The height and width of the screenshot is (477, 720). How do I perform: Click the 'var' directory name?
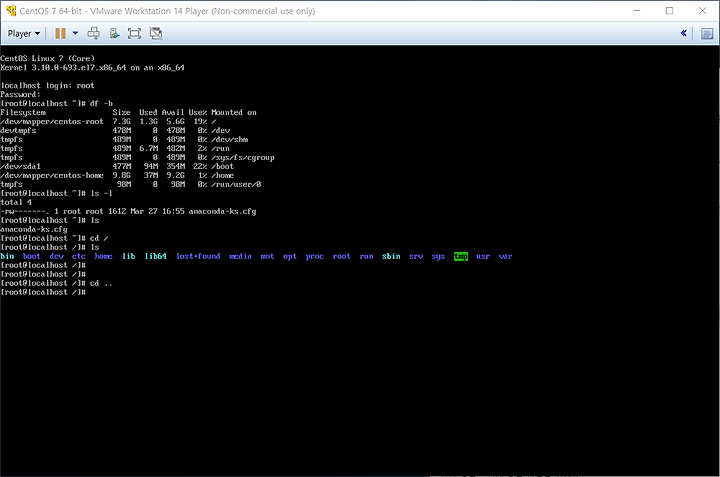[x=506, y=256]
